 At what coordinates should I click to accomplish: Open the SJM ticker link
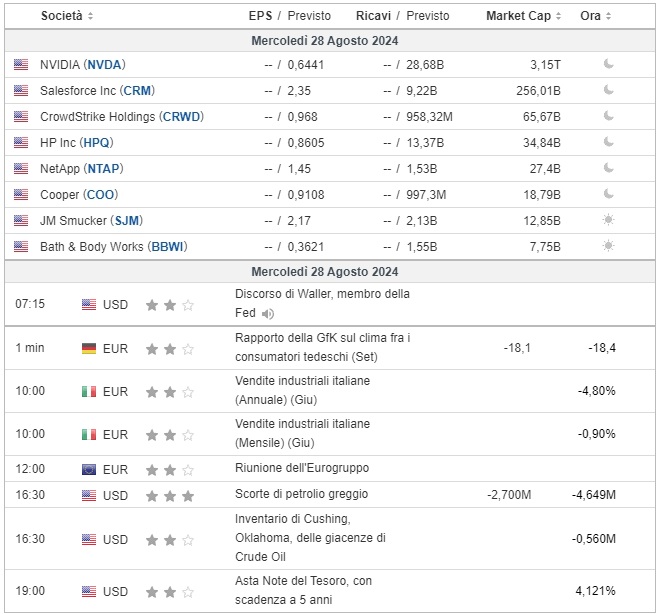tap(127, 221)
